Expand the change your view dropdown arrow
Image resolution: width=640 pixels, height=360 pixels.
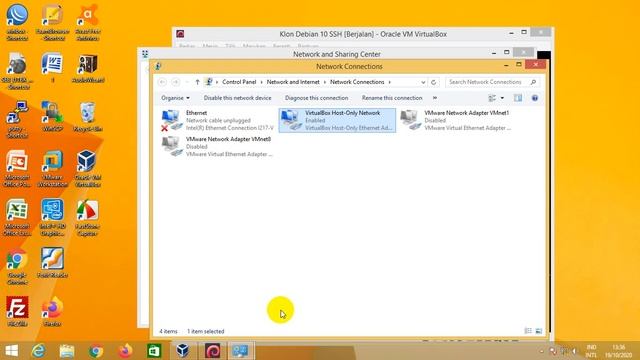point(502,98)
